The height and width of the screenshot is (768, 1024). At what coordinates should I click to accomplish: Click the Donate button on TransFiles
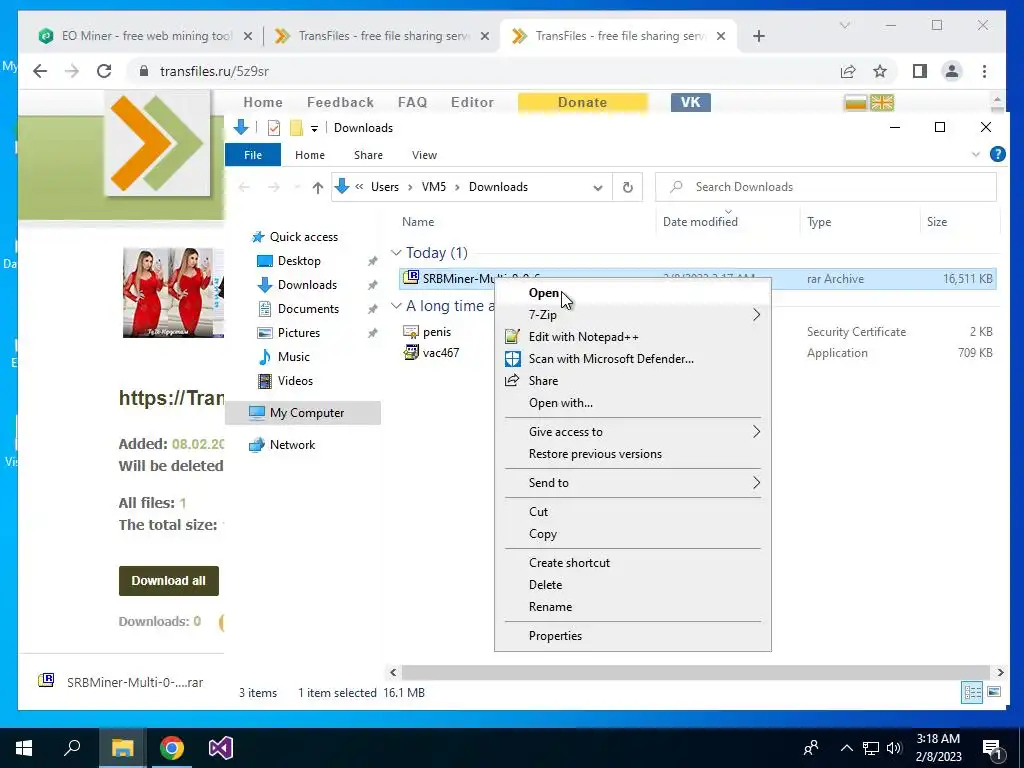coord(583,103)
